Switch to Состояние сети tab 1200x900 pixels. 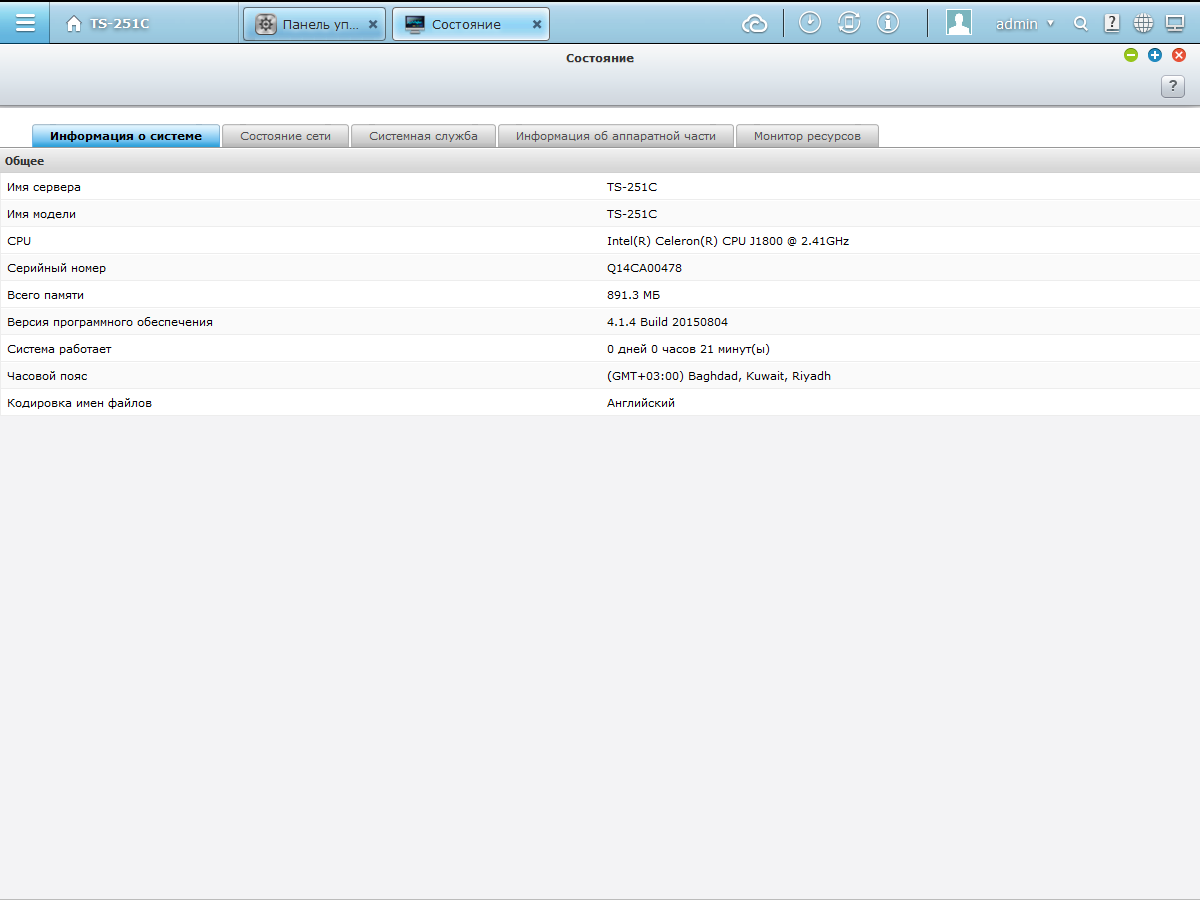tap(285, 136)
